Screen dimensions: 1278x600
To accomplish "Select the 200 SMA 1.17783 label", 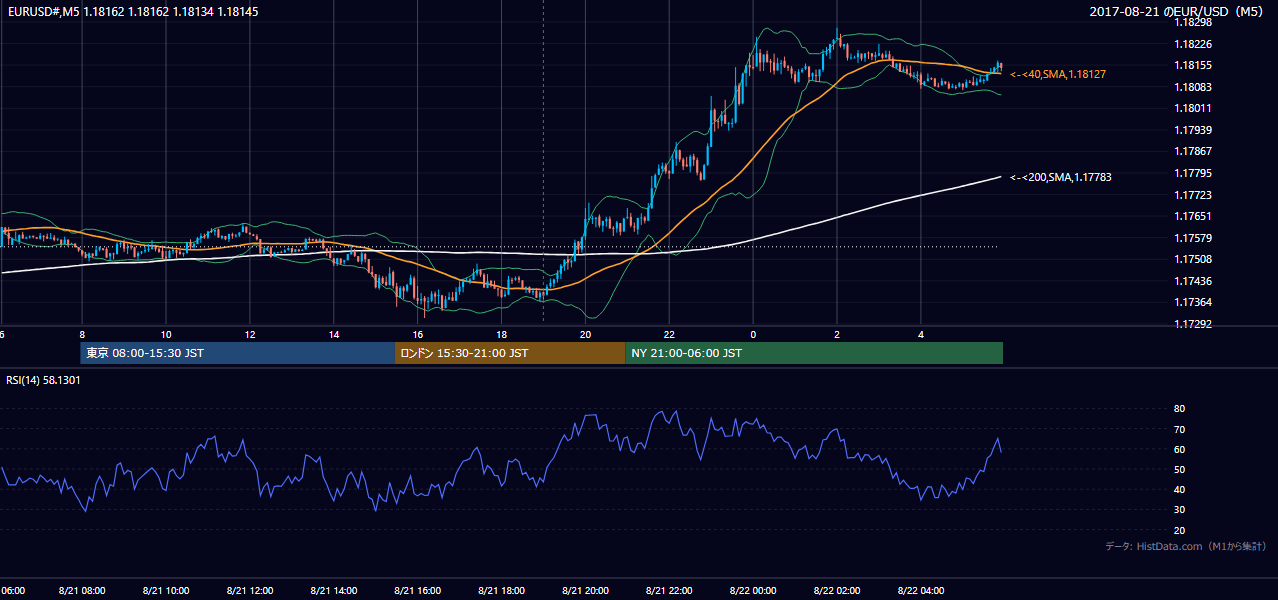I will click(x=1061, y=177).
